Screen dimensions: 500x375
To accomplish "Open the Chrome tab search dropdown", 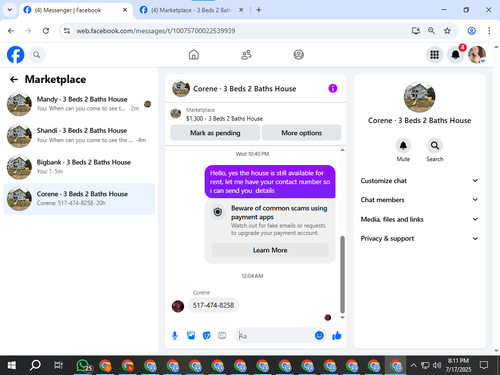I will pyautogui.click(x=10, y=10).
